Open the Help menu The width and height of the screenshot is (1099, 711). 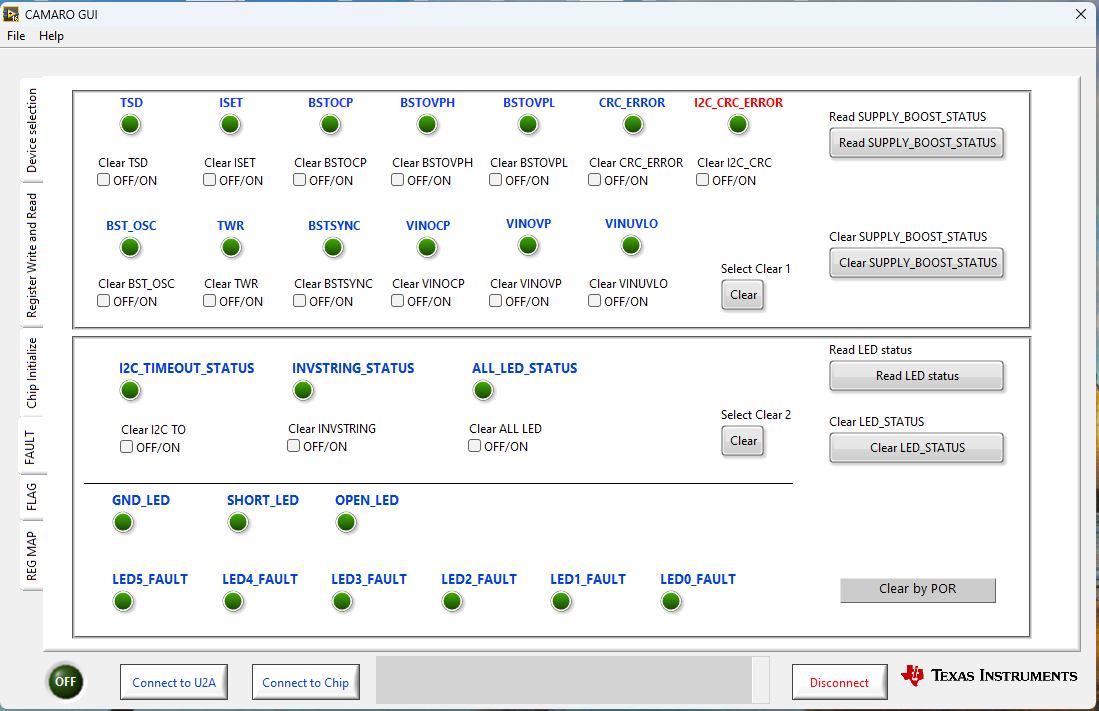[51, 36]
